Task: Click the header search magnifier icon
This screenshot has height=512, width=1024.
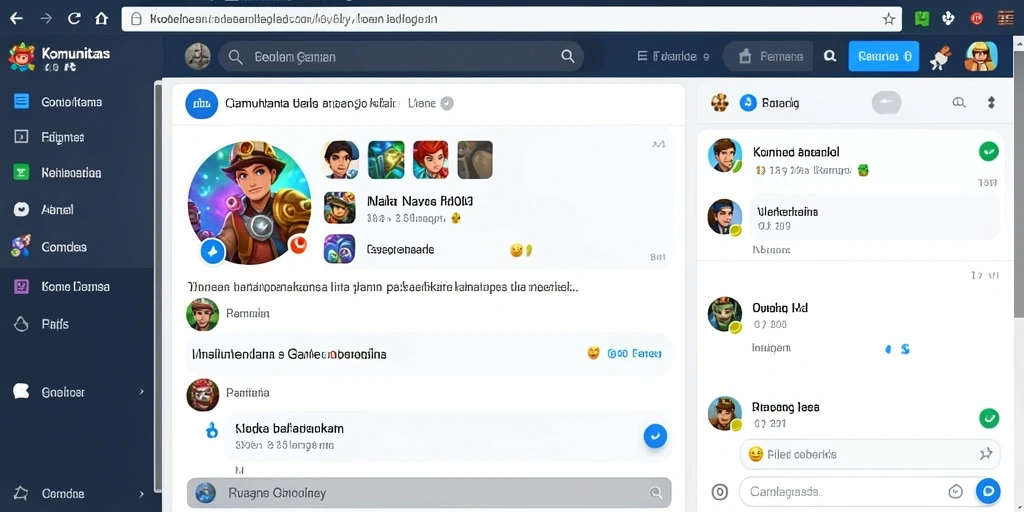Action: pos(830,57)
